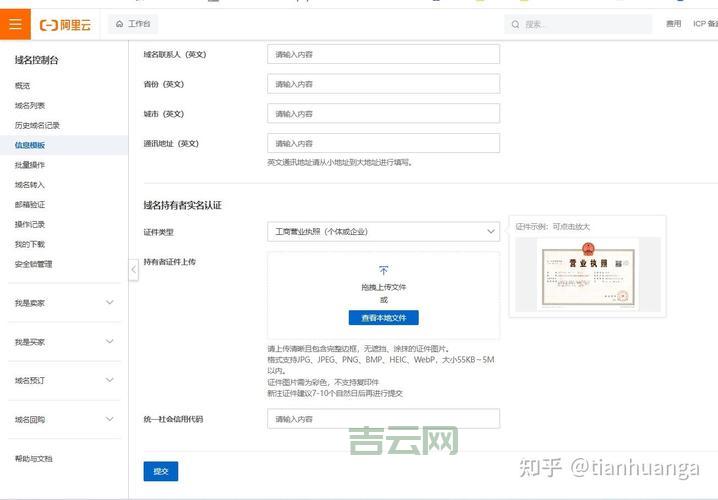Image resolution: width=718 pixels, height=500 pixels.
Task: Open the 证件类型 dropdown
Action: point(383,232)
